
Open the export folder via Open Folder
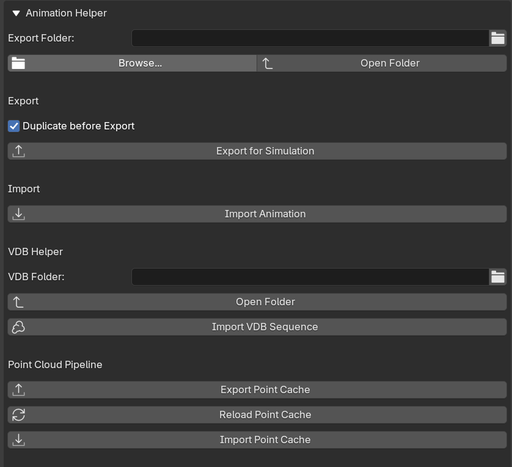pyautogui.click(x=382, y=63)
